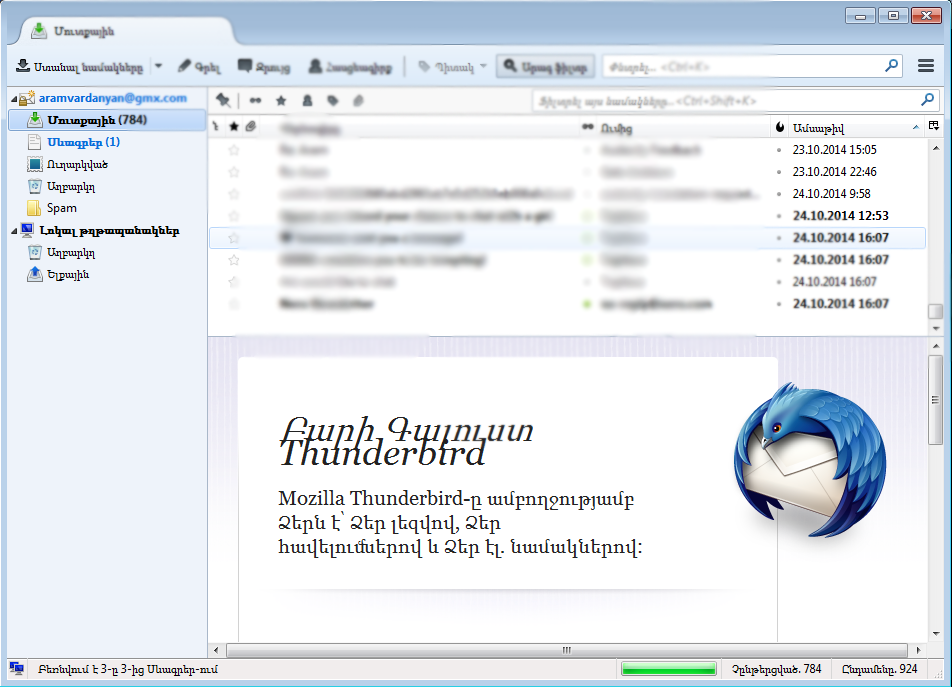Click the preview pane vertical scrollbar thumb
The image size is (952, 687).
pyautogui.click(x=935, y=400)
